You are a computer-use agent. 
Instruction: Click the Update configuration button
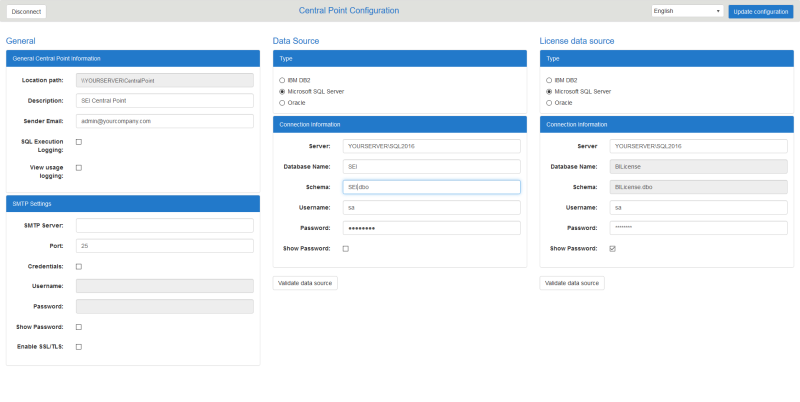pyautogui.click(x=760, y=11)
